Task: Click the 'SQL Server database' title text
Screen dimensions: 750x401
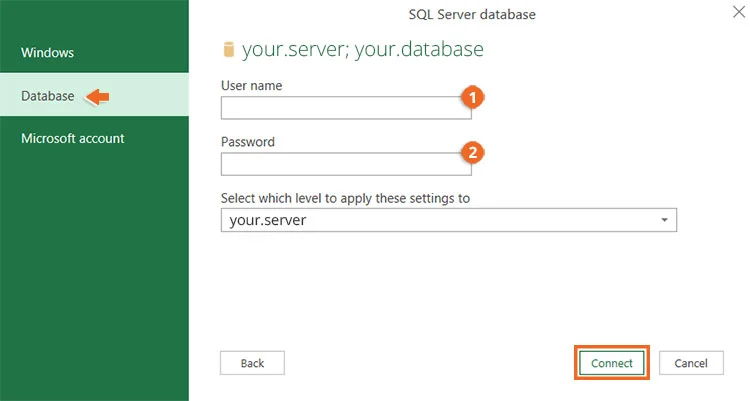Action: click(472, 14)
